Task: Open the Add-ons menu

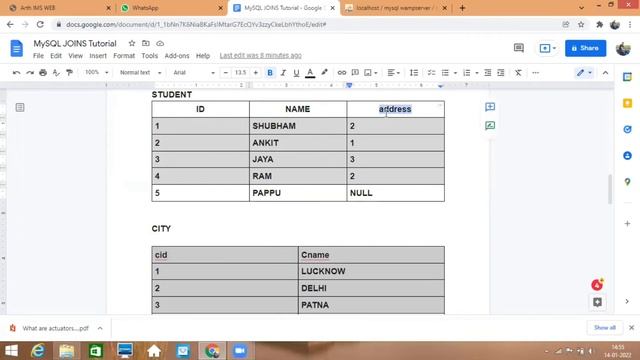Action: 177,56
